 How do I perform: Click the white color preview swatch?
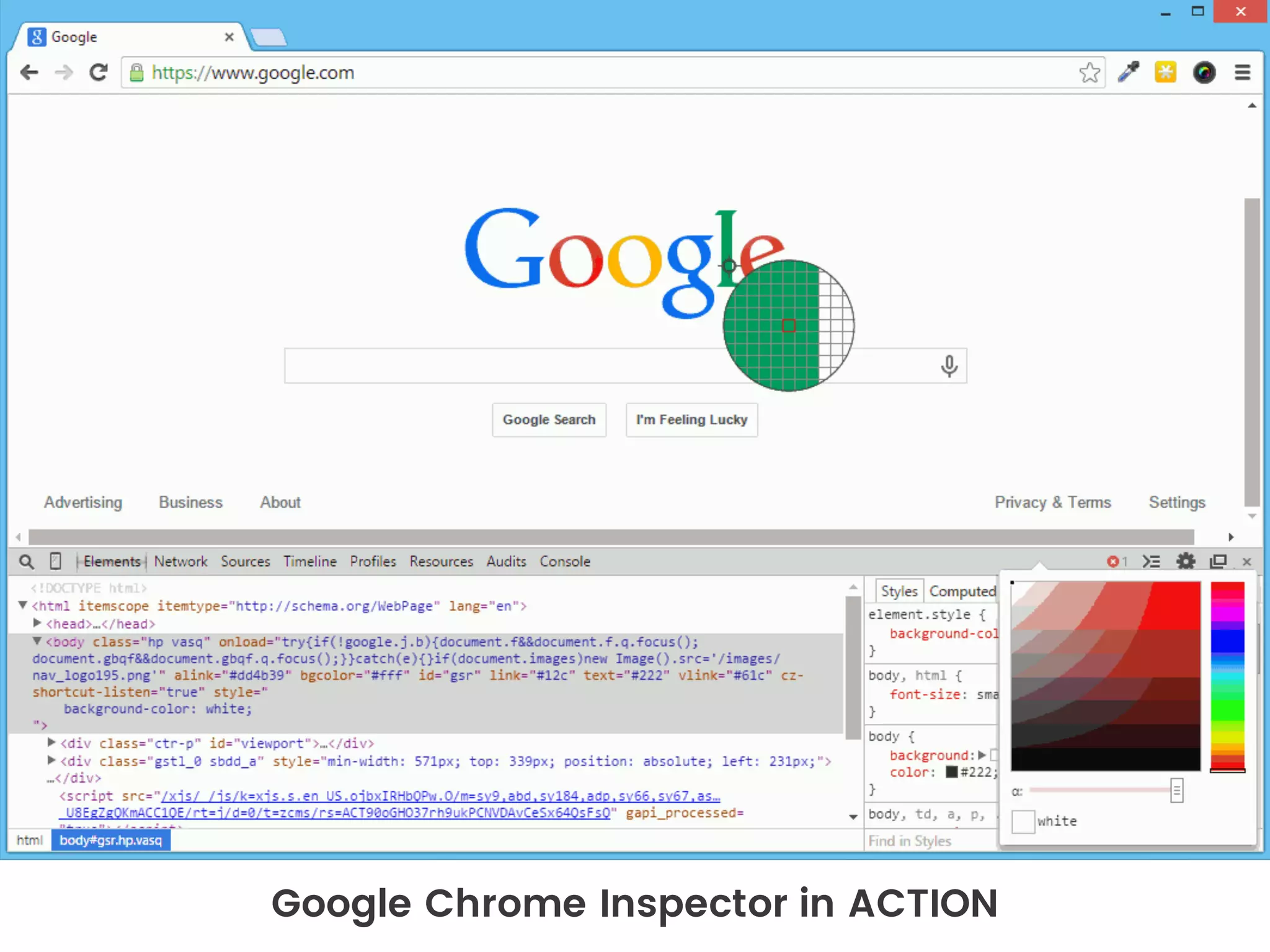(1023, 822)
